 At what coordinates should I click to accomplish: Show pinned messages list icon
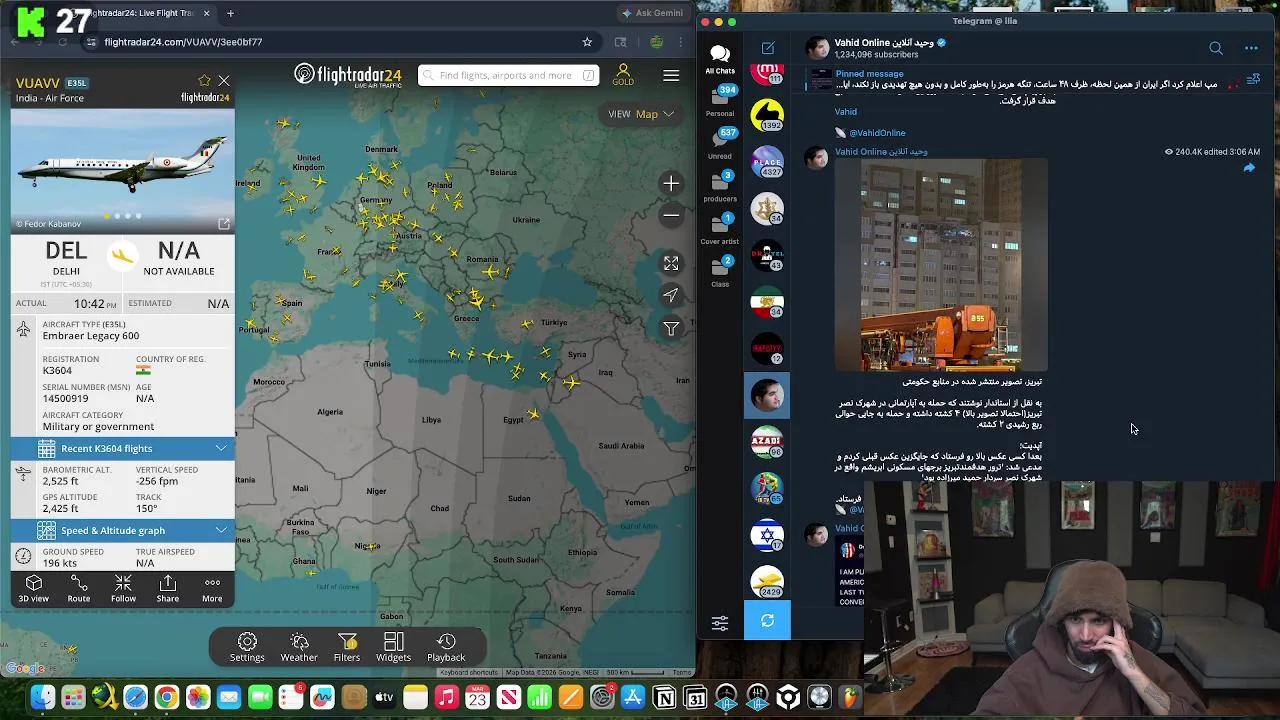coord(1253,80)
